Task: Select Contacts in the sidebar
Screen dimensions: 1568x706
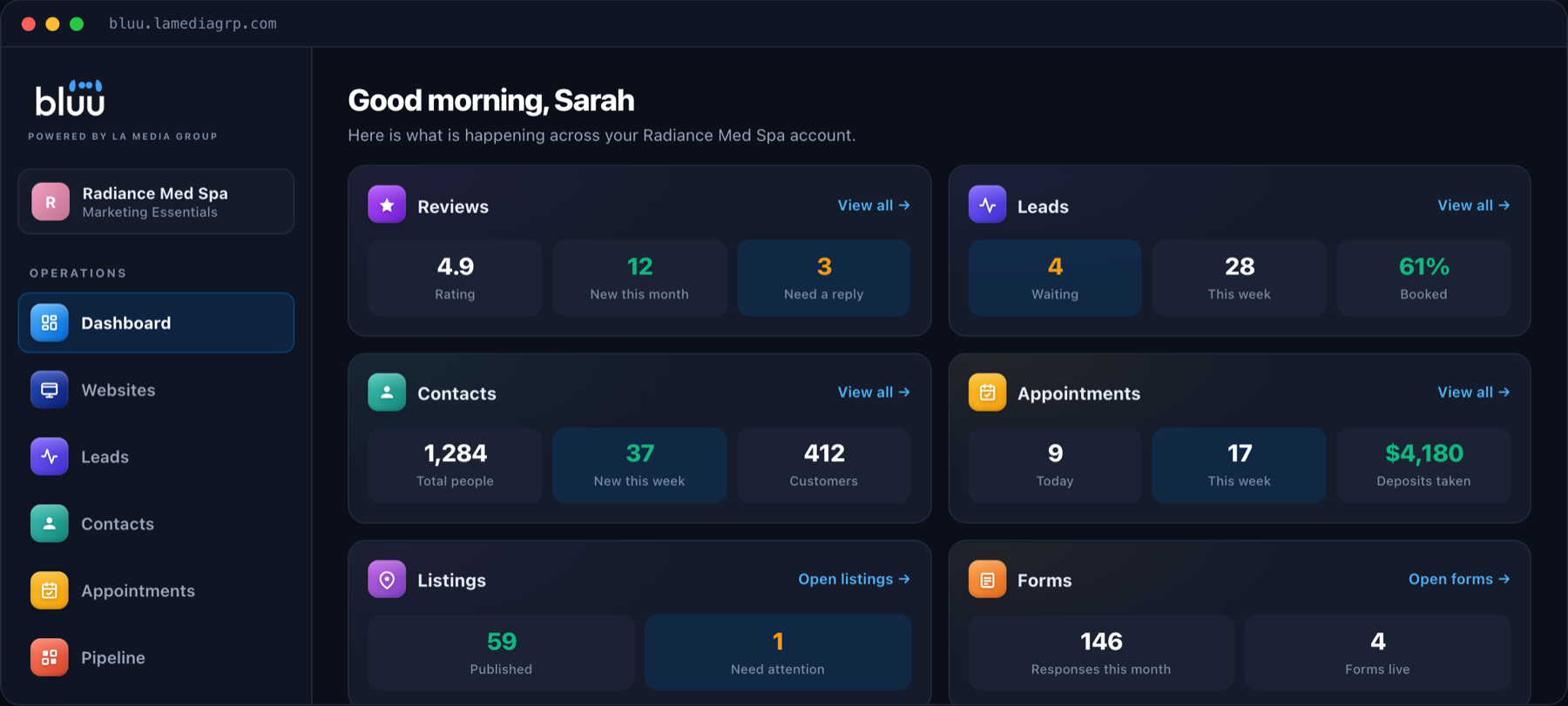Action: click(156, 523)
